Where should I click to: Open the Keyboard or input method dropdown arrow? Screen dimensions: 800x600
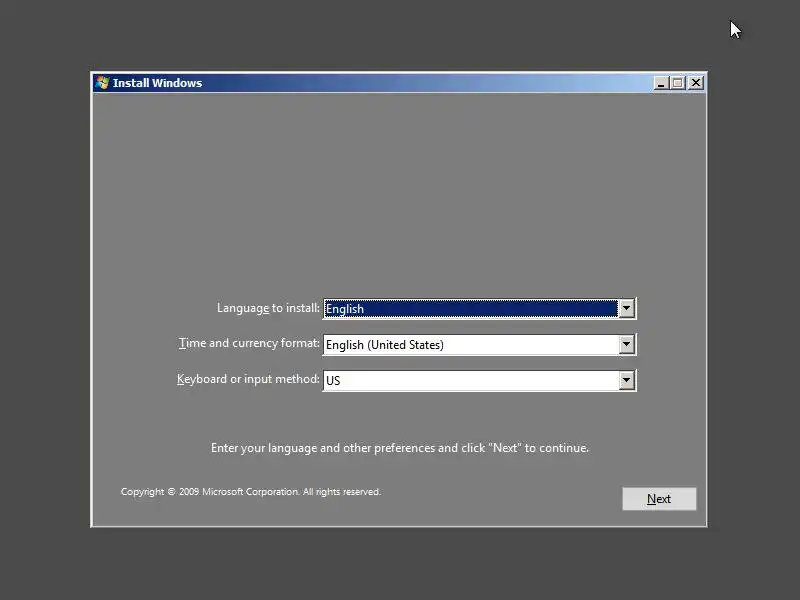point(627,380)
